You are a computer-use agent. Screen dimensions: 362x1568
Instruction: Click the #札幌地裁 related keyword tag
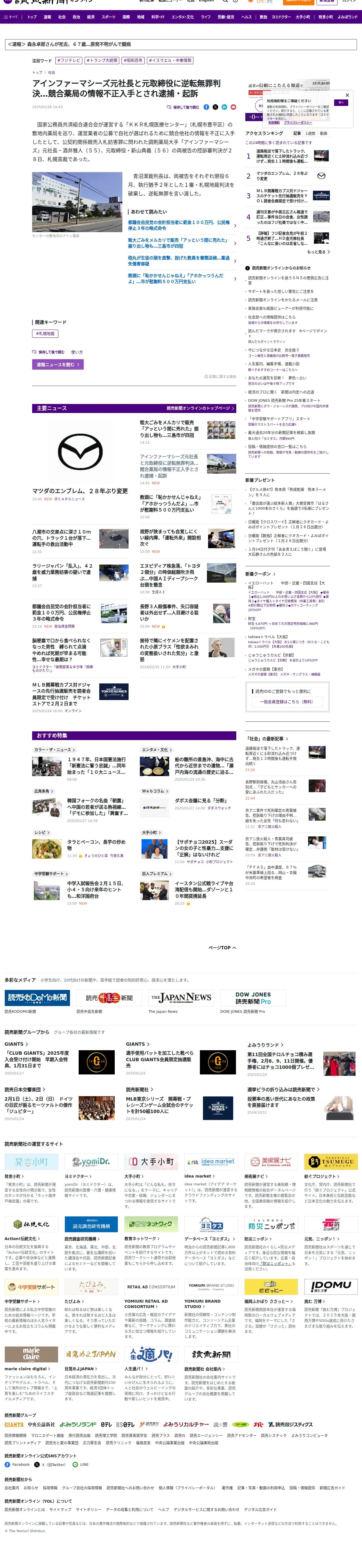click(x=45, y=334)
